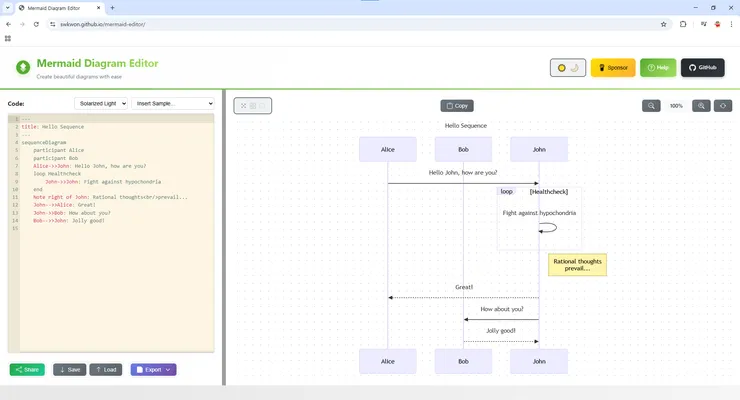Switch to light mode sun icon
The image size is (740, 400).
(x=562, y=68)
